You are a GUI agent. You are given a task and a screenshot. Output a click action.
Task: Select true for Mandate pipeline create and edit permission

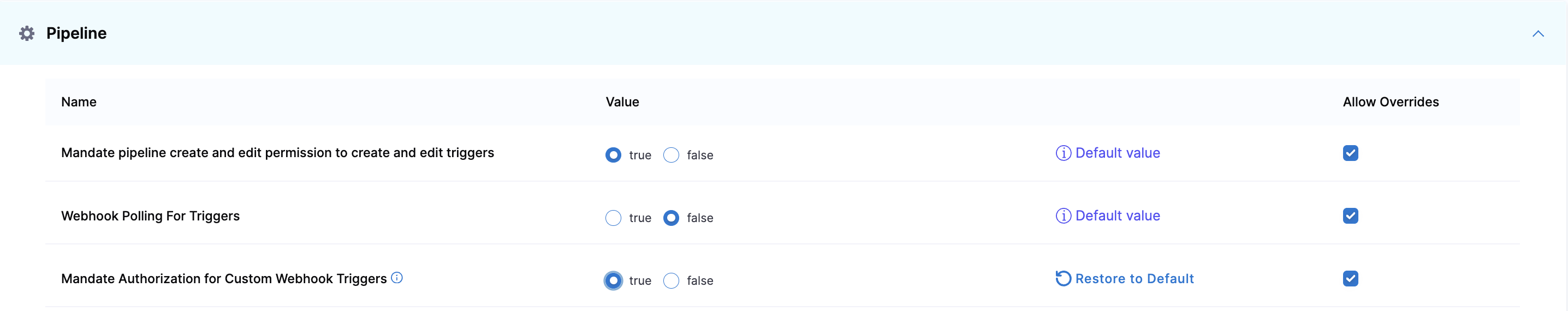click(x=613, y=155)
